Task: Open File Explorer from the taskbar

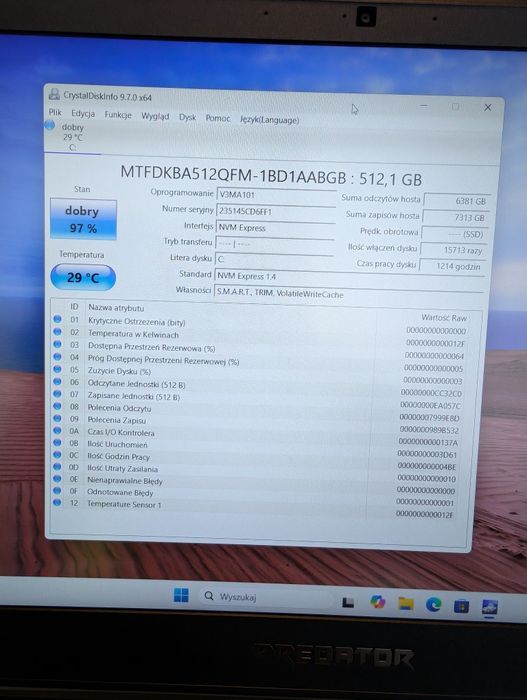Action: [406, 604]
